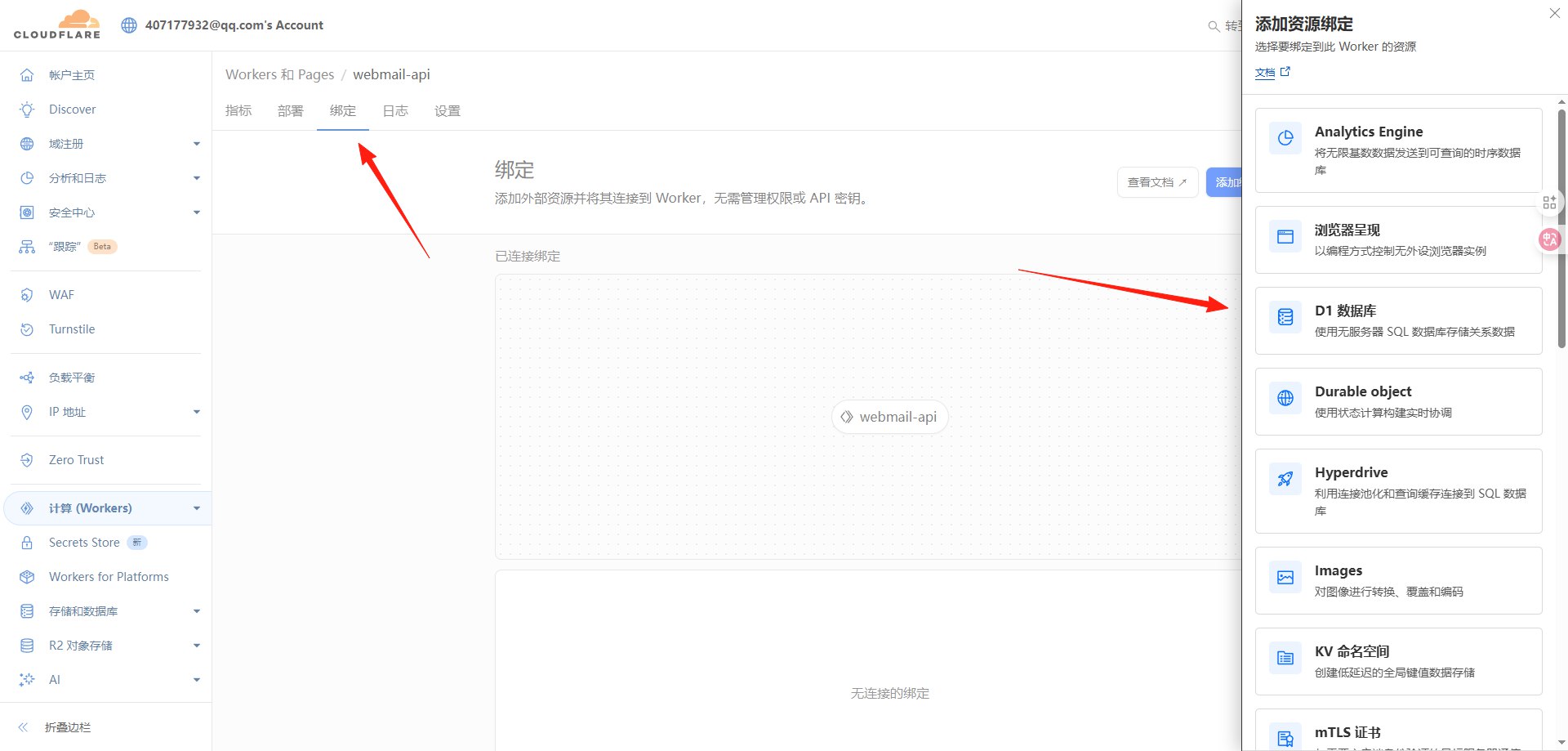Click the Cloudflare logo

pyautogui.click(x=56, y=25)
